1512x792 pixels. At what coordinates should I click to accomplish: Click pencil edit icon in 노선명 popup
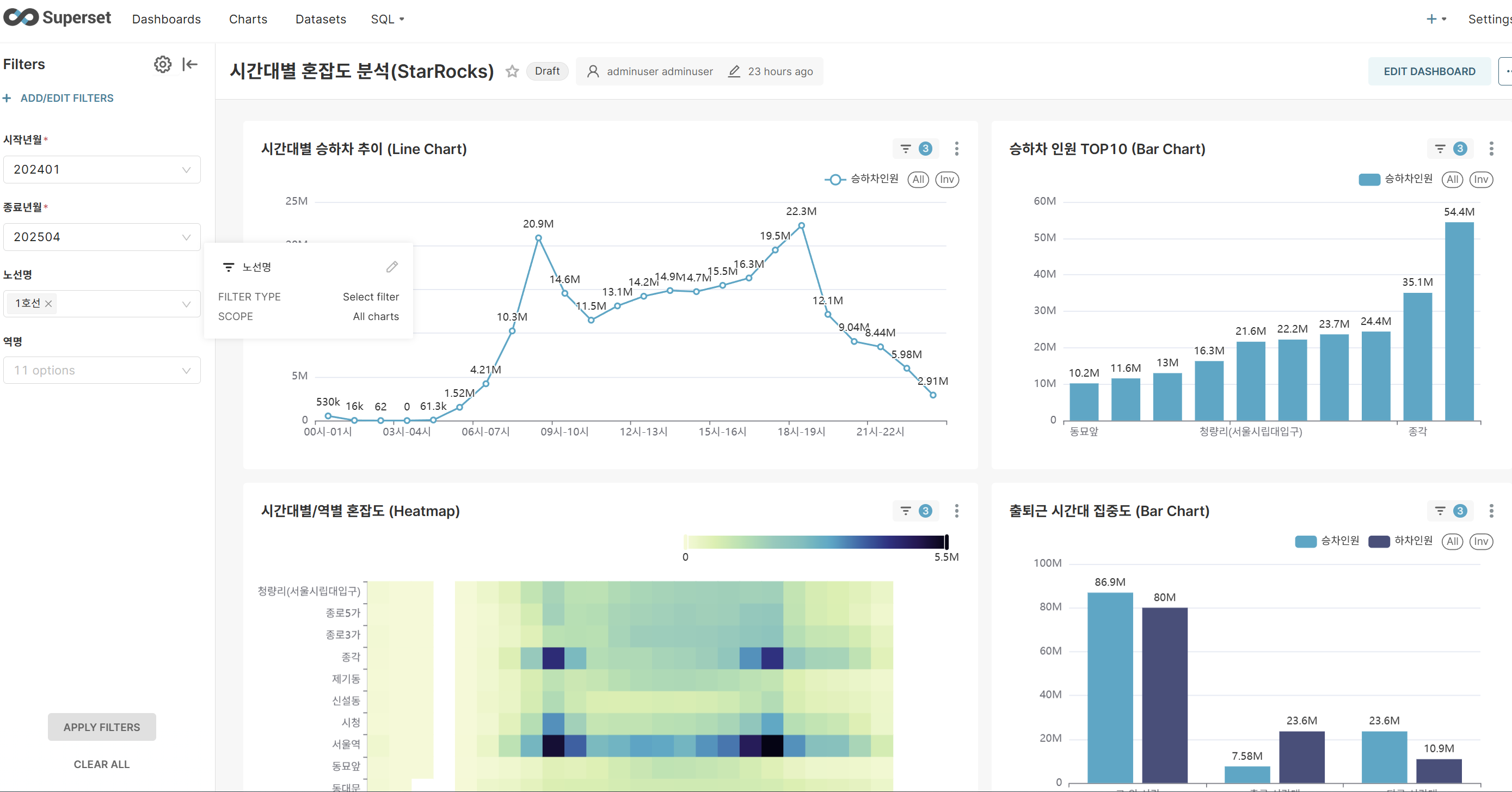[392, 267]
